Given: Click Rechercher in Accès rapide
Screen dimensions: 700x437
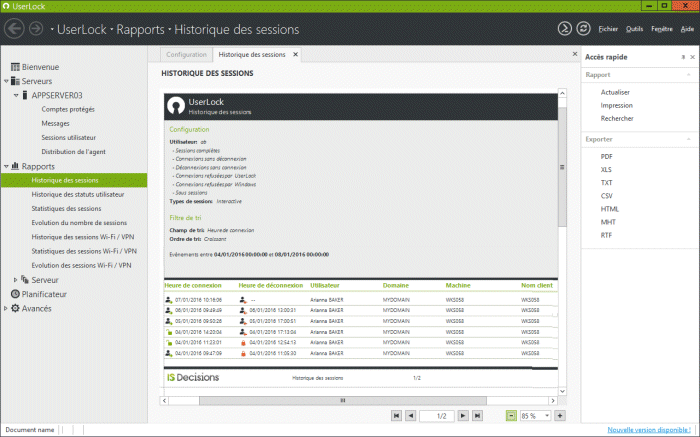Looking at the screenshot, I should click(x=617, y=118).
